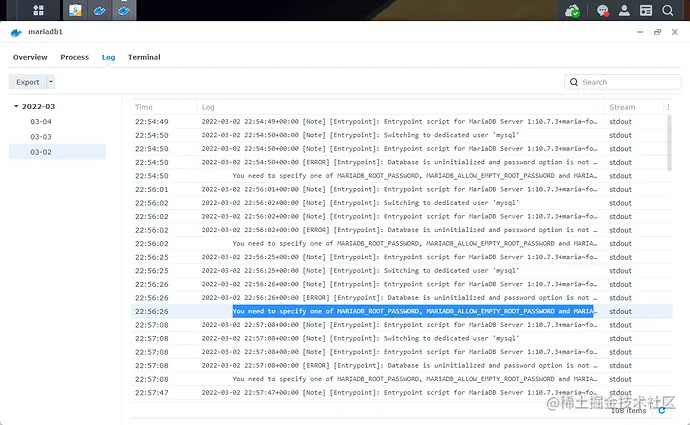Select the 22:56:02 'Switching to dedicated user' entry

coord(401,203)
